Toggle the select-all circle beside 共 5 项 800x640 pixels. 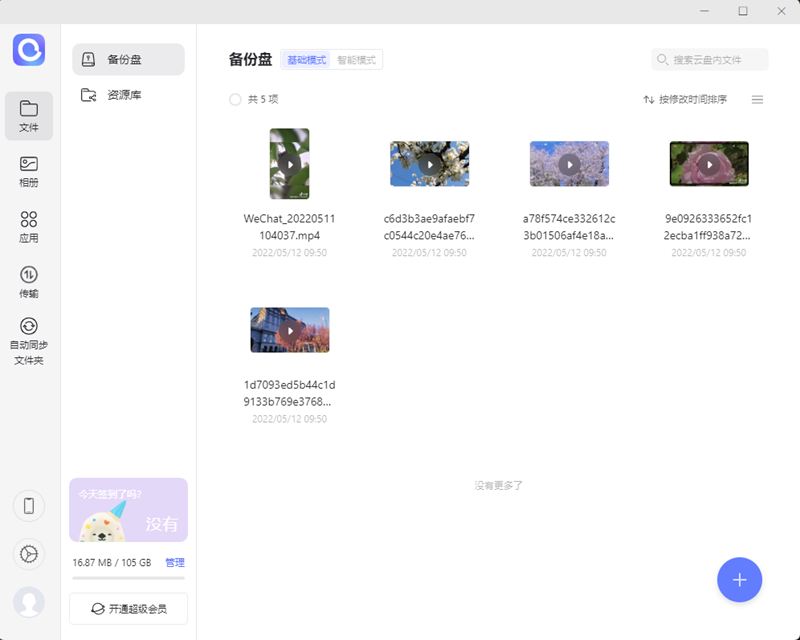[235, 100]
